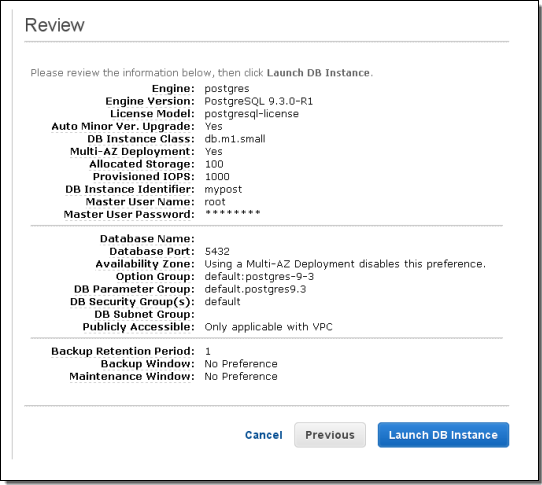This screenshot has height=485, width=542.
Task: Select the db.m1.small value text
Action: [x=235, y=139]
